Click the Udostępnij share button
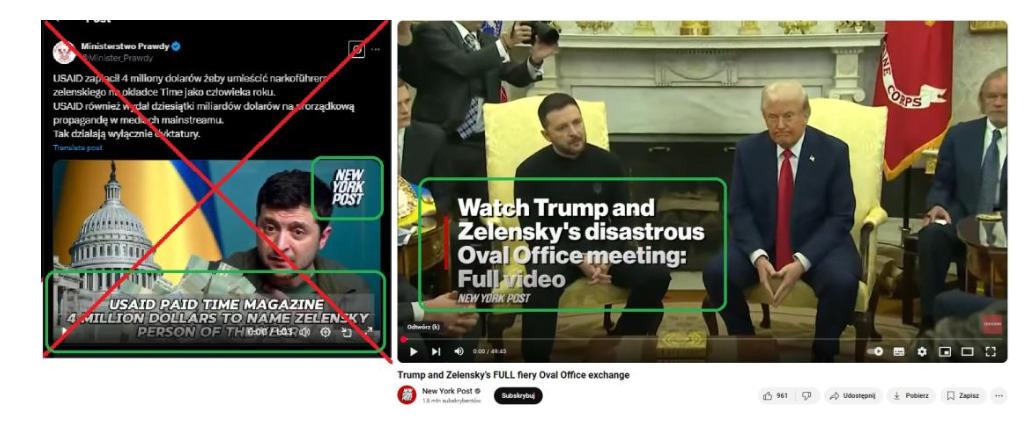 pos(853,396)
